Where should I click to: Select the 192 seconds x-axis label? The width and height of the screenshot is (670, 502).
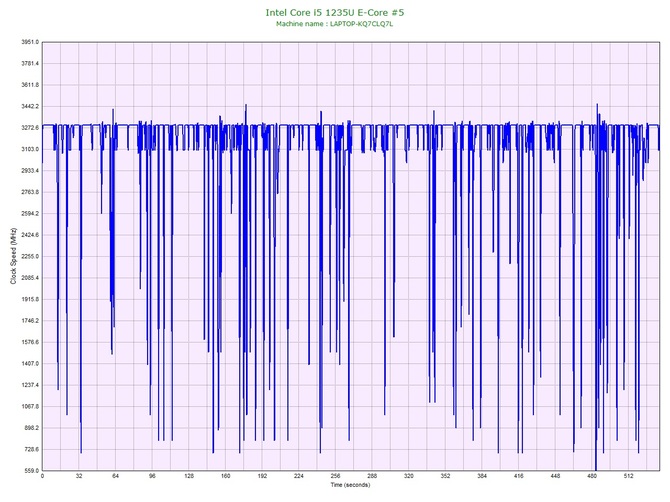[x=262, y=476]
